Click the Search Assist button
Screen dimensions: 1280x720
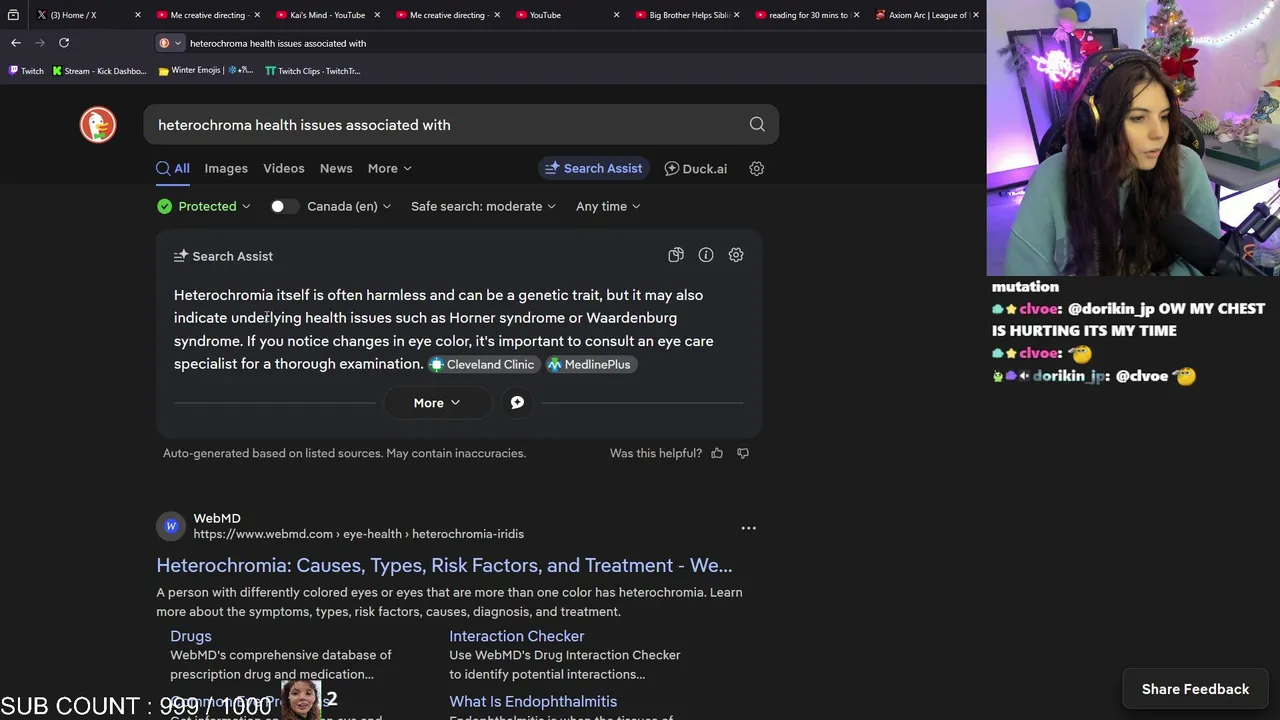tap(594, 169)
